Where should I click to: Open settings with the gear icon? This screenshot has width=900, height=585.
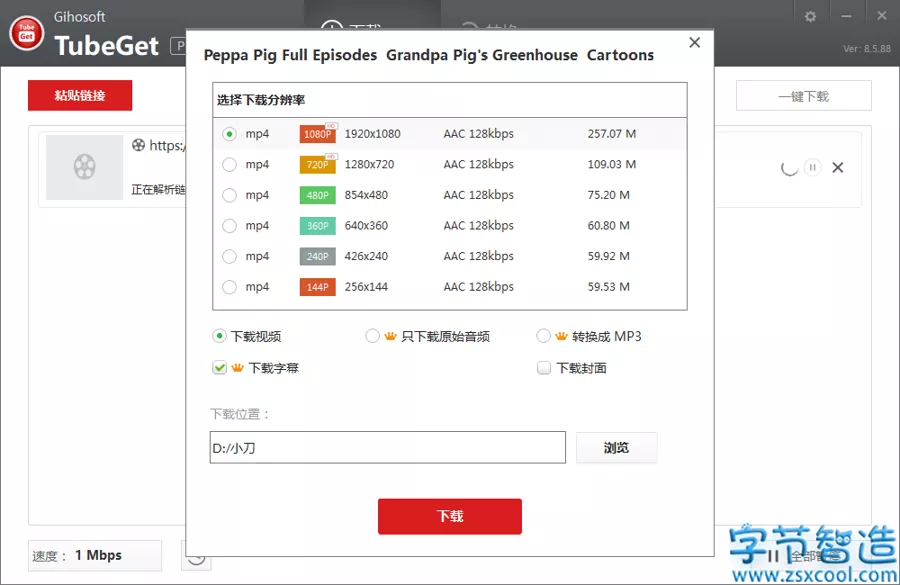coord(810,17)
